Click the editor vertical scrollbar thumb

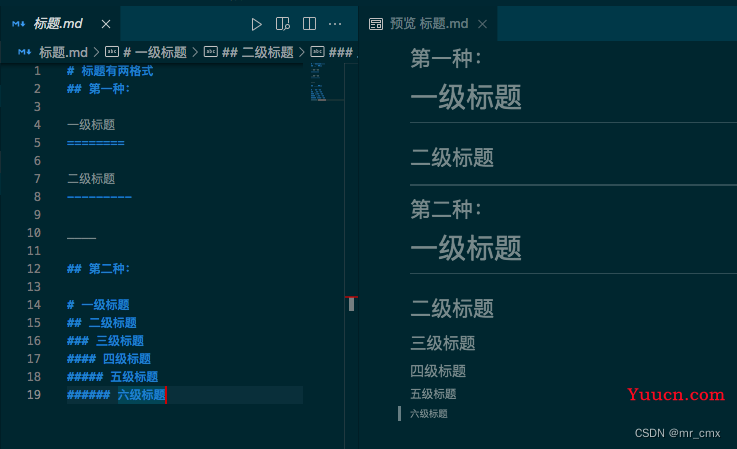[x=351, y=304]
